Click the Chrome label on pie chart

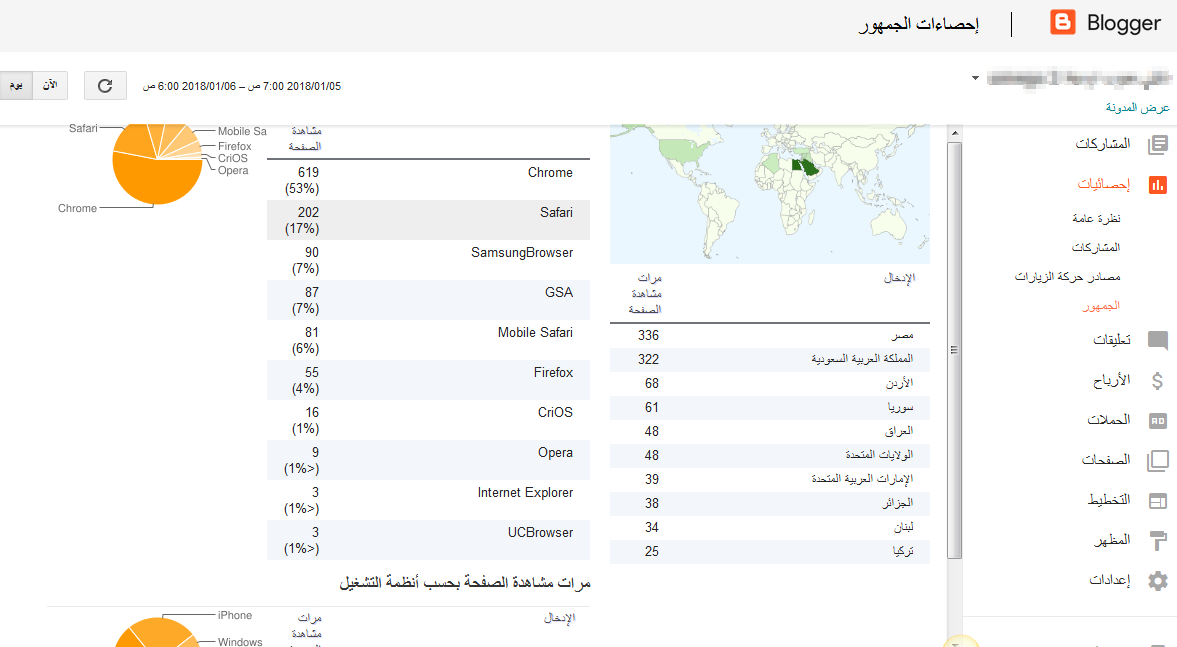(x=77, y=209)
